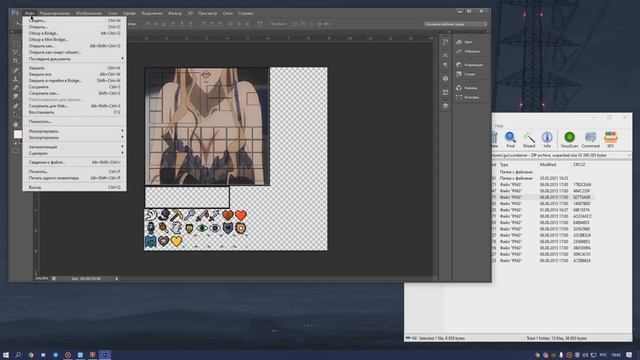The height and width of the screenshot is (360, 640).
Task: Open the Изображение menu
Action: click(89, 13)
